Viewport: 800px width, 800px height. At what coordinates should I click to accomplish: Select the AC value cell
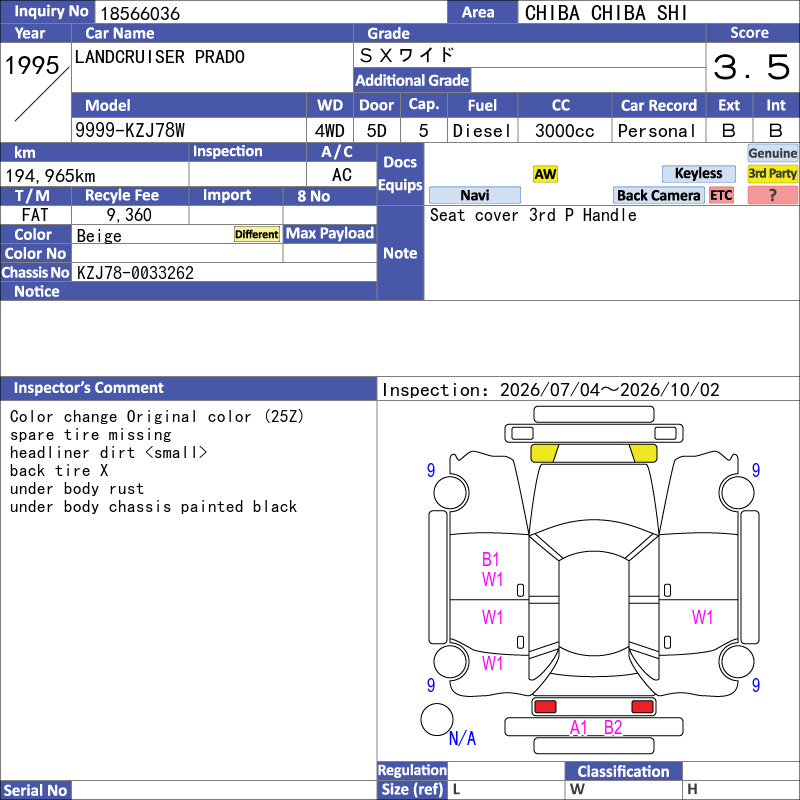pos(341,175)
